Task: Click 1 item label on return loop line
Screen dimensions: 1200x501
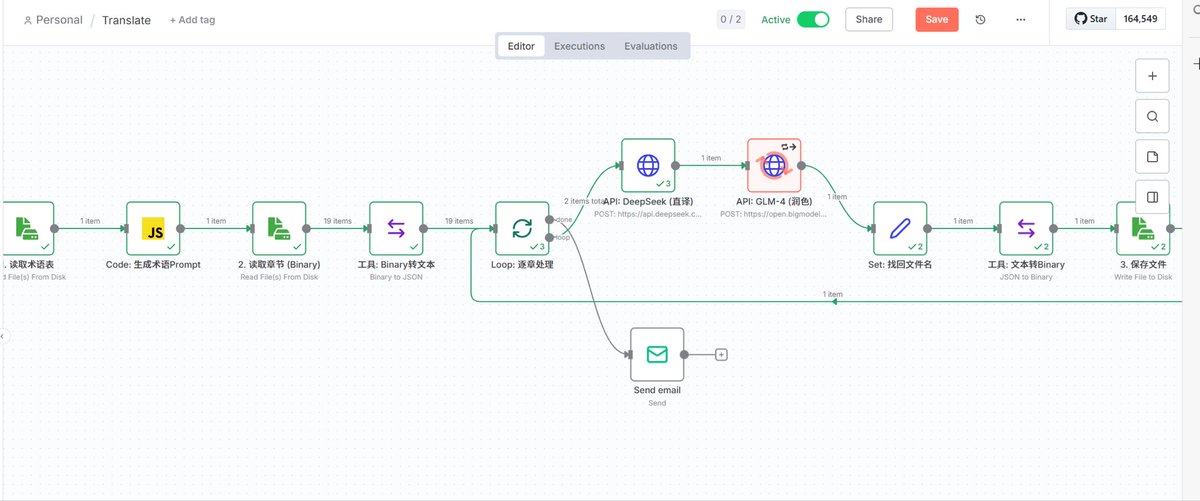Action: (x=832, y=294)
